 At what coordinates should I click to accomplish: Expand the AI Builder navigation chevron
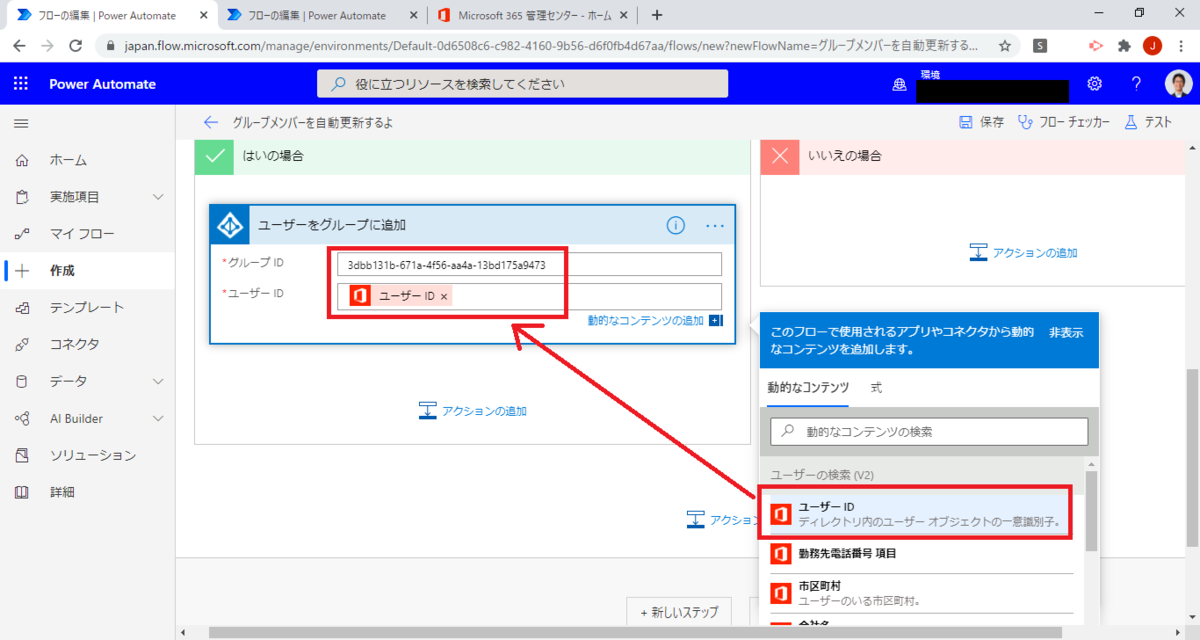(158, 418)
